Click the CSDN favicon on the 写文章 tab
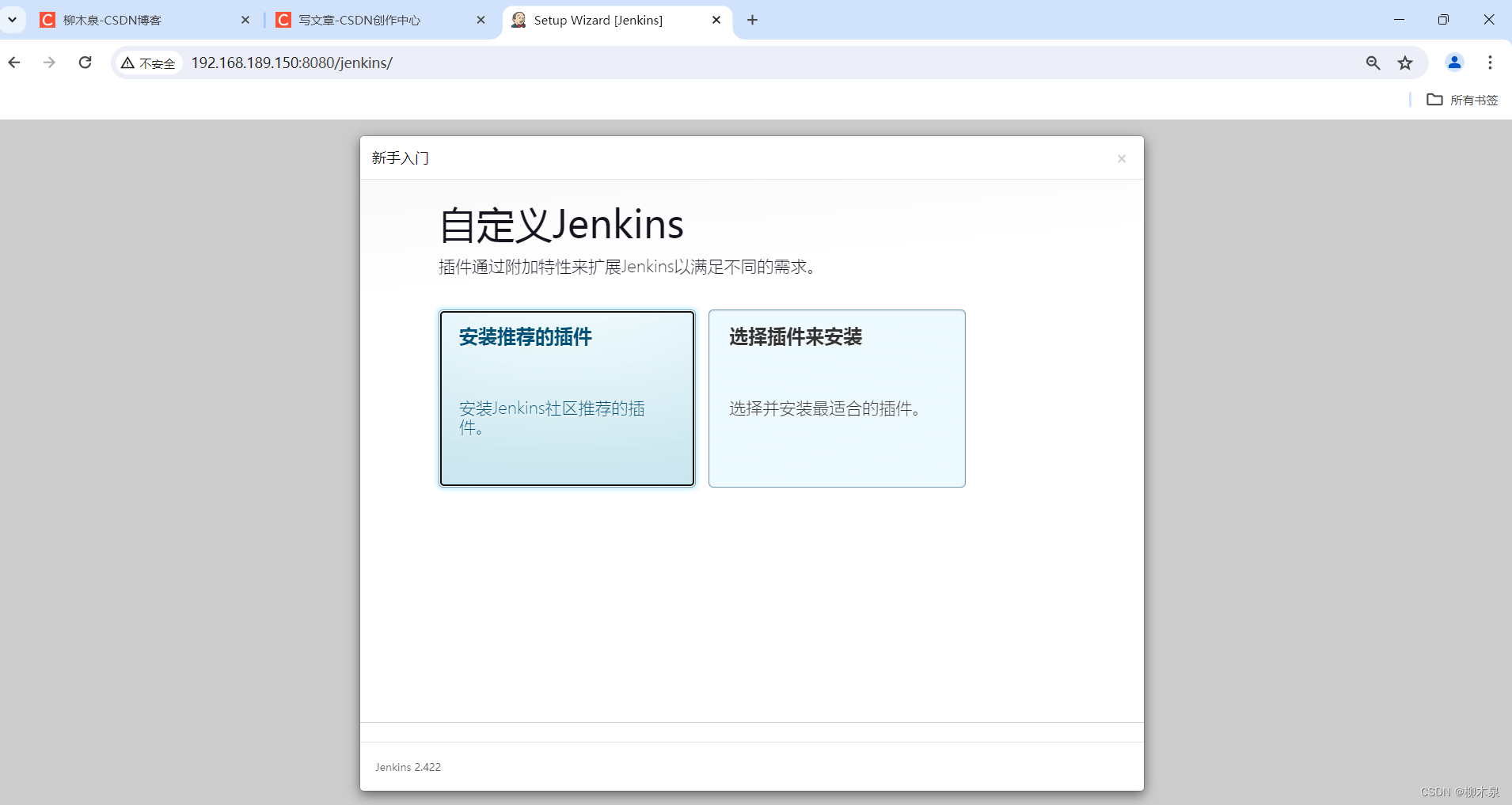This screenshot has width=1512, height=805. [x=283, y=20]
